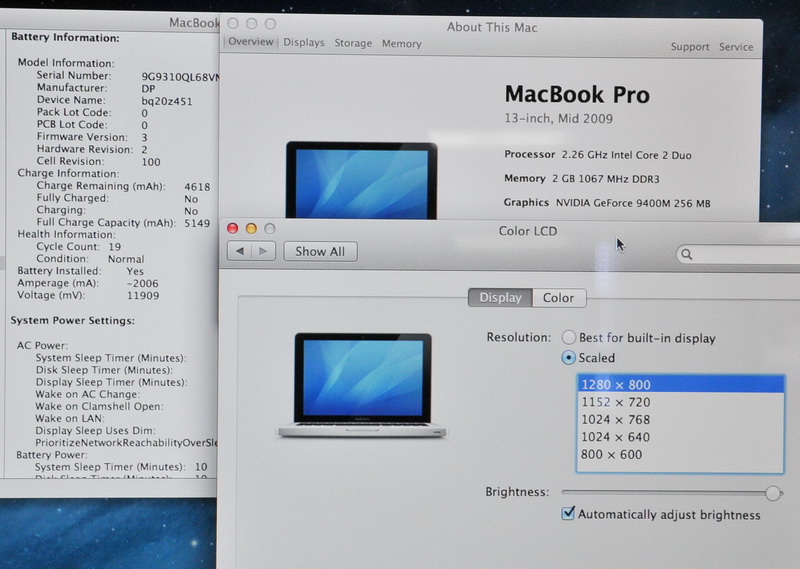Click the laptop preview image in Color LCD
The height and width of the screenshot is (569, 800).
click(362, 385)
